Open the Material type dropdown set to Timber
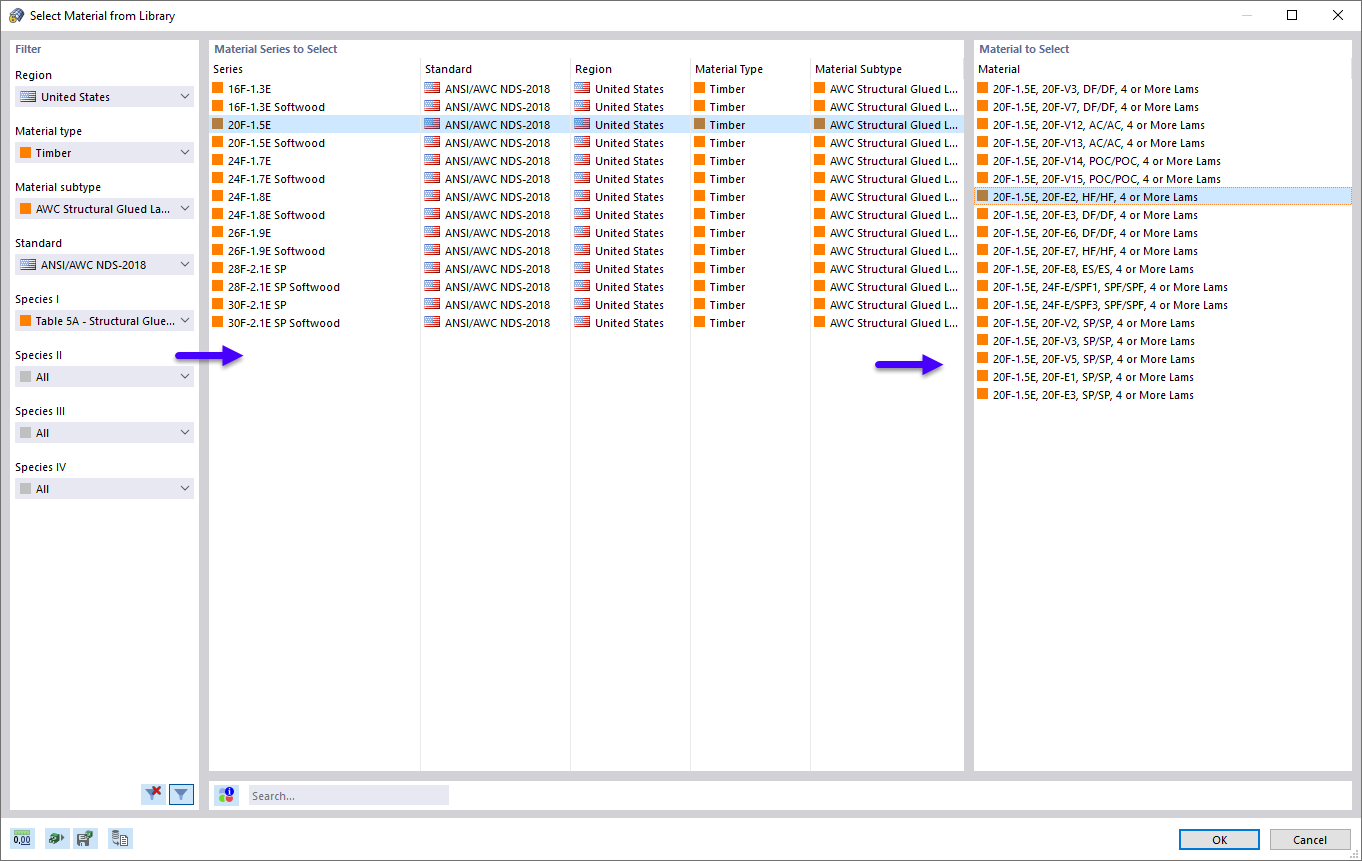The height and width of the screenshot is (861, 1362). pos(104,153)
